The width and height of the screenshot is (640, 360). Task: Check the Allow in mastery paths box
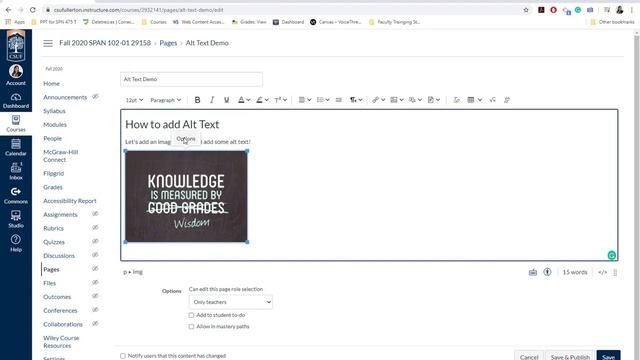point(191,327)
